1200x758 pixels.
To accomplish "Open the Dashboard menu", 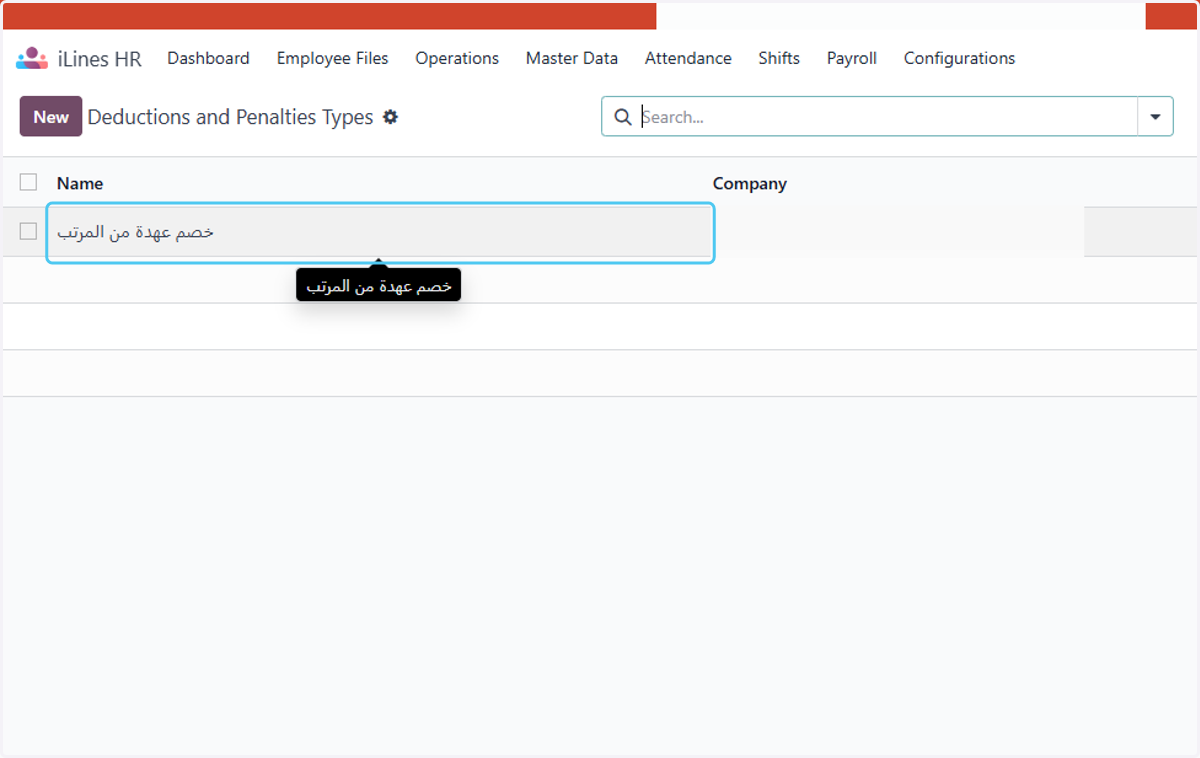I will click(208, 58).
